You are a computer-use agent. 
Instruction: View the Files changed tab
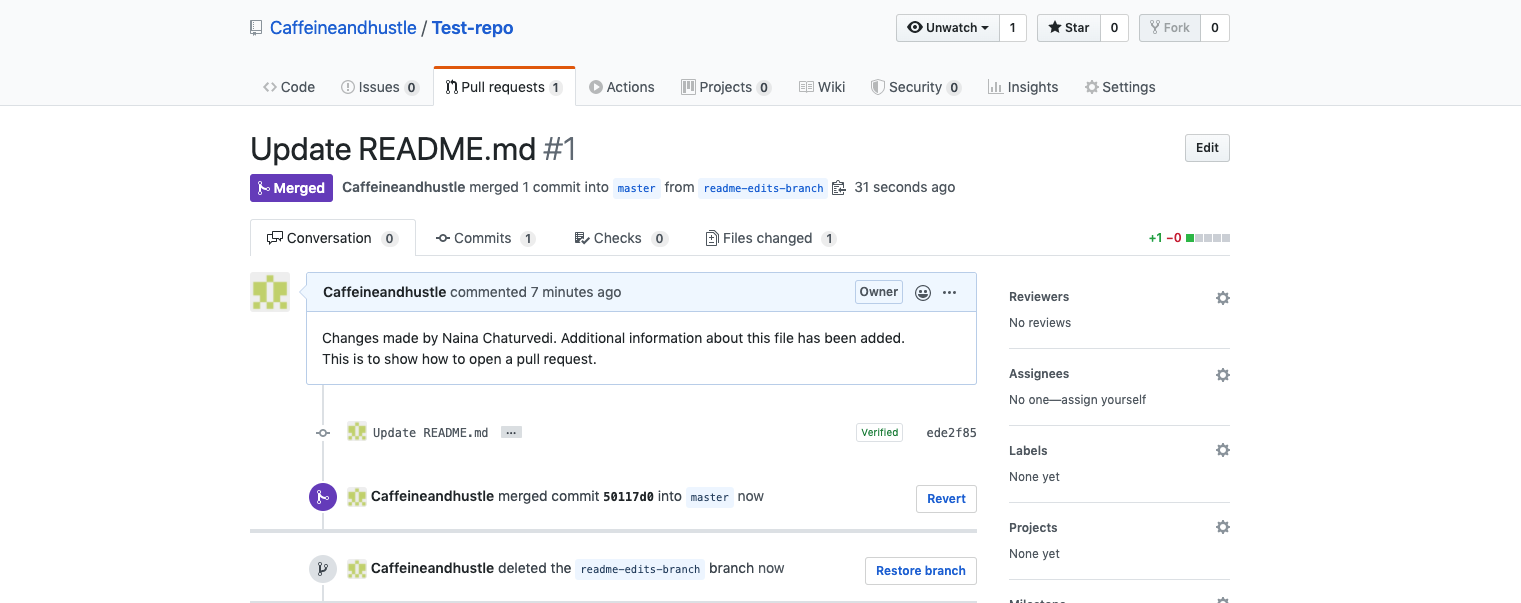click(x=771, y=238)
